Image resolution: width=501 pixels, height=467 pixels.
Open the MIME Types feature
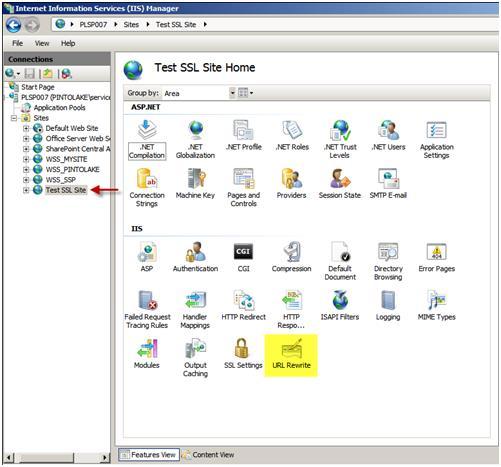(x=436, y=305)
